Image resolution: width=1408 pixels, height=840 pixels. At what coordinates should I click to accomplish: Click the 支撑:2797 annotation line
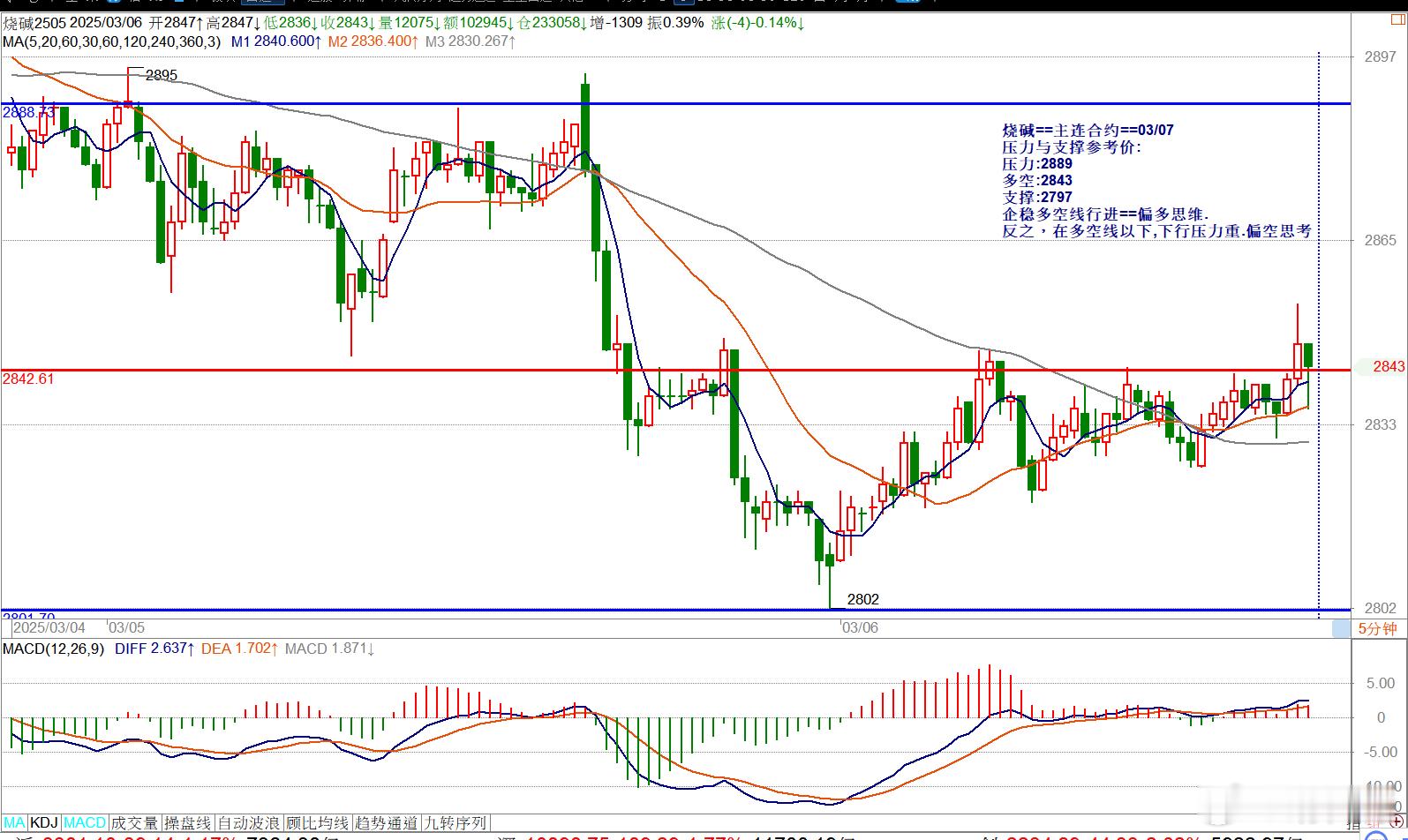click(1037, 197)
